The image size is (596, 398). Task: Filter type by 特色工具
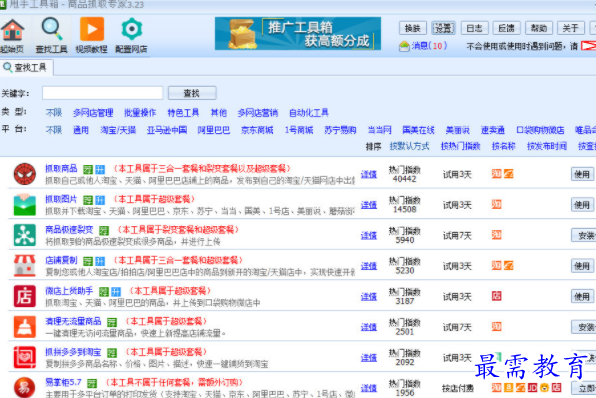pos(183,113)
